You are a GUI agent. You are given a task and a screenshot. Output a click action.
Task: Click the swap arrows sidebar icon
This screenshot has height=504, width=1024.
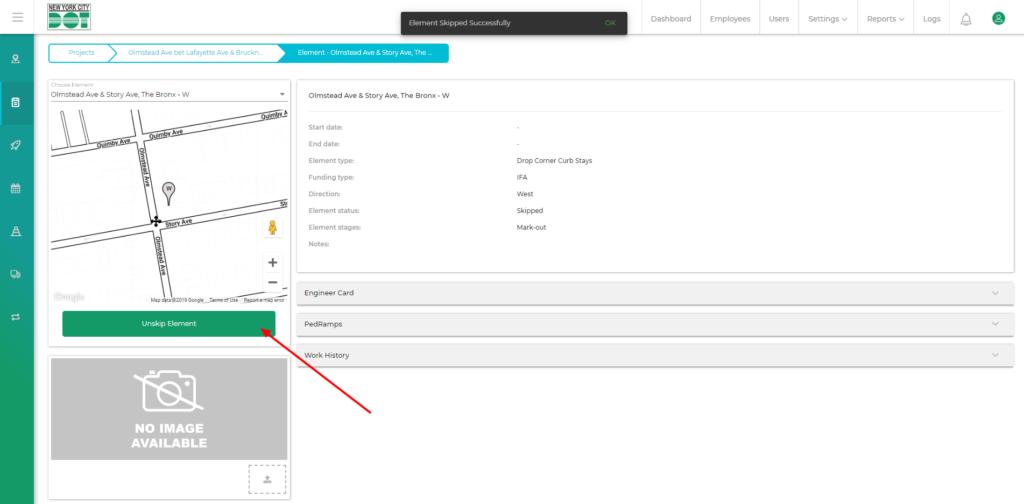(x=16, y=317)
